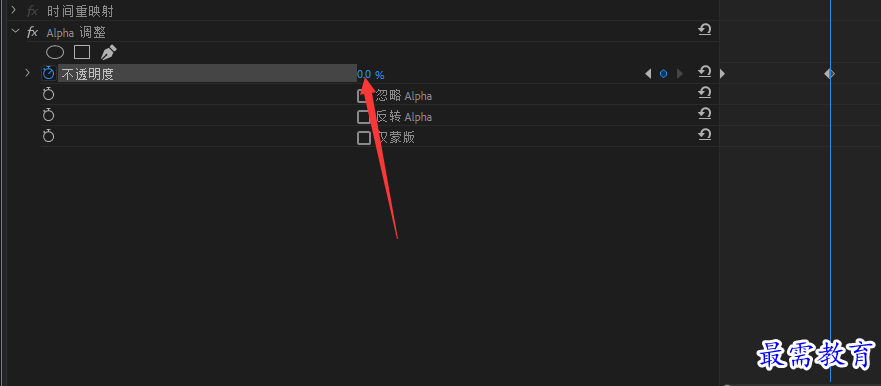Enable the 忽略 Alpha checkbox

point(364,96)
